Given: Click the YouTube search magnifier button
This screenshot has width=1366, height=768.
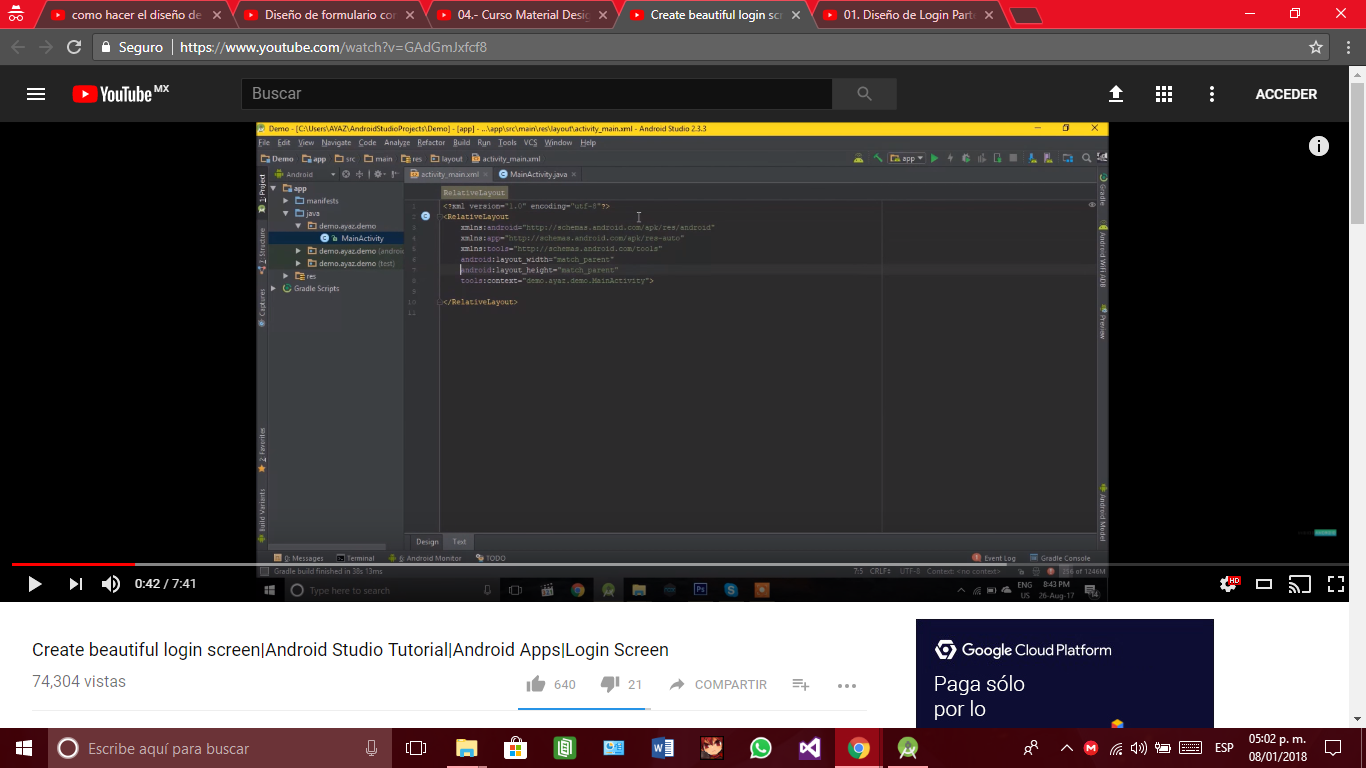Looking at the screenshot, I should [865, 94].
